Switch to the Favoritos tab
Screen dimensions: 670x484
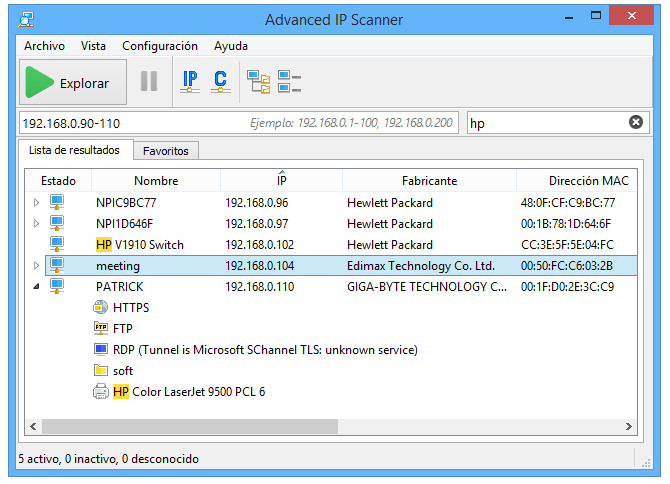click(165, 151)
